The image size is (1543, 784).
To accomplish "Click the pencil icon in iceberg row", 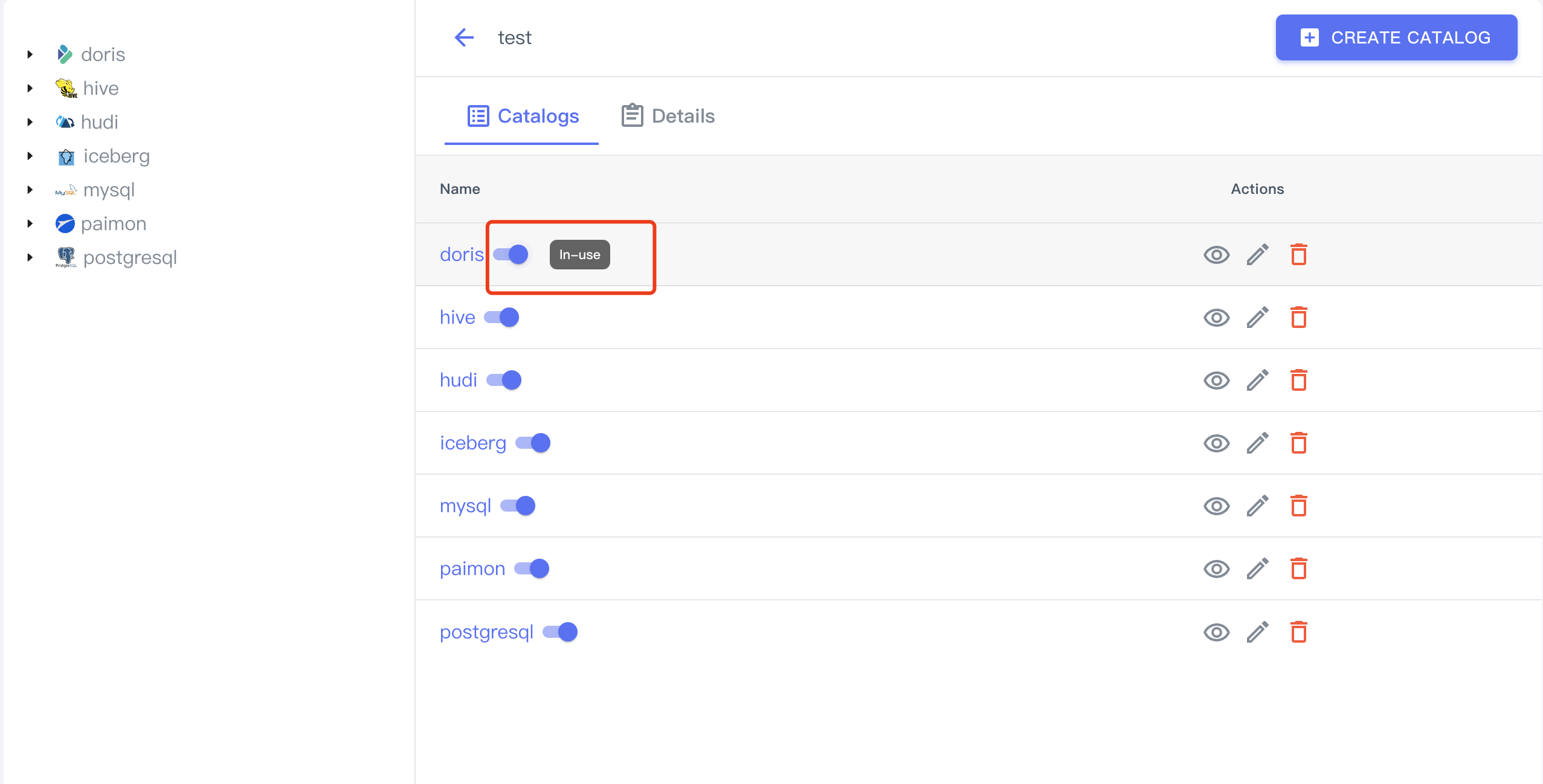I will pyautogui.click(x=1257, y=443).
